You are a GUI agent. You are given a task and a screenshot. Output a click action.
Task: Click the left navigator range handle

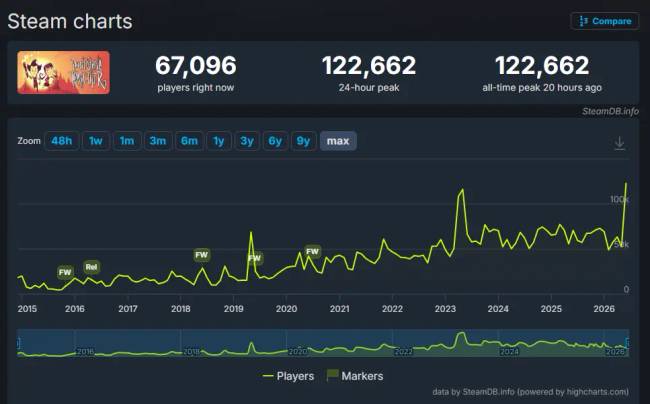(18, 343)
